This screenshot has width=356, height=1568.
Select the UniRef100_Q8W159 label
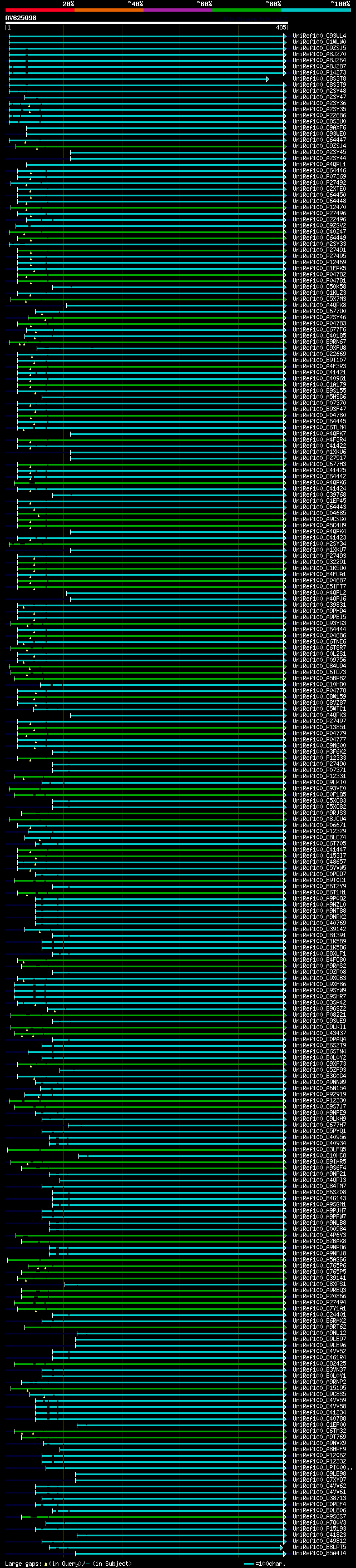coord(319,696)
